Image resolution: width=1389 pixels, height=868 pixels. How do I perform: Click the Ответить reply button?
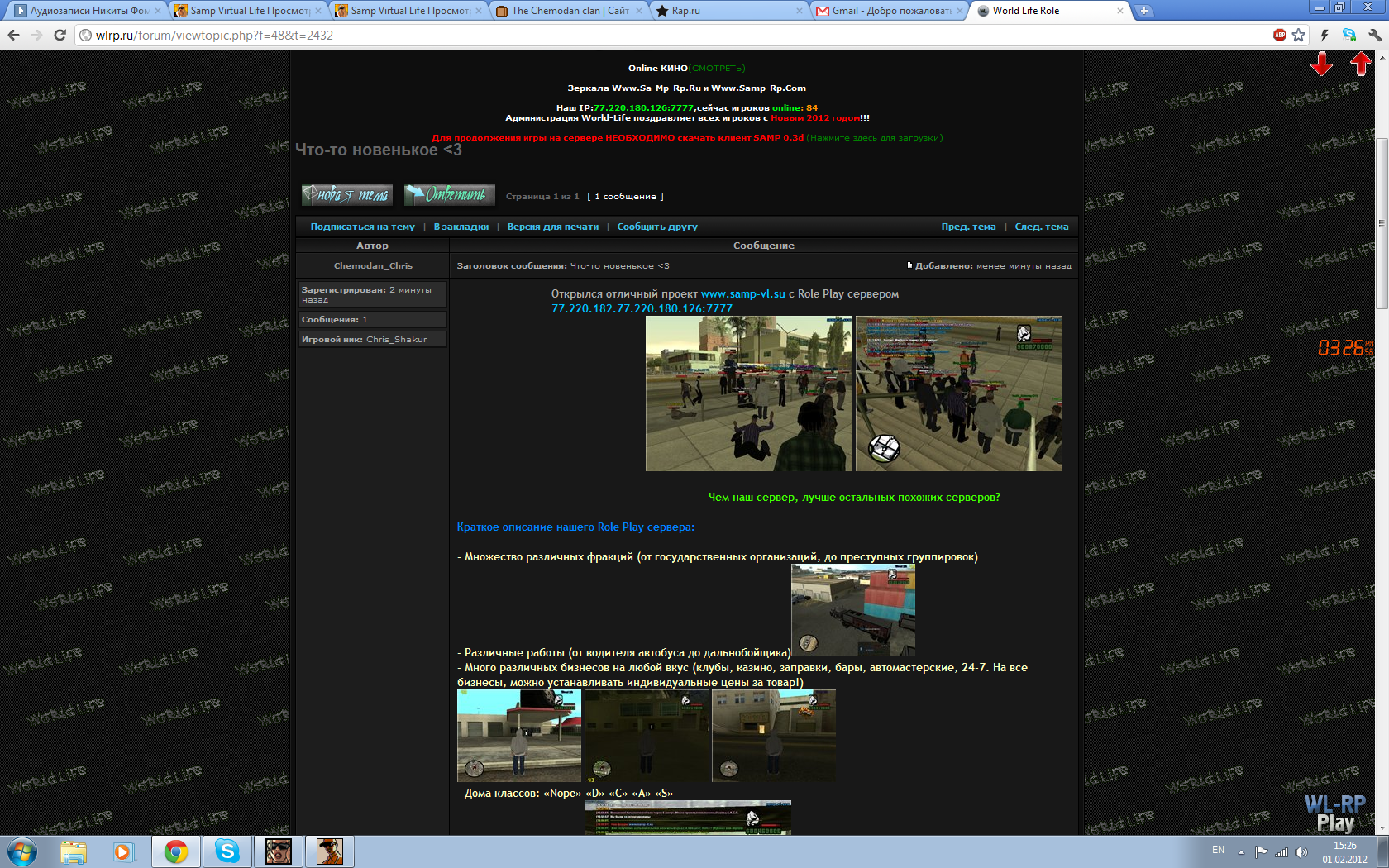(450, 195)
